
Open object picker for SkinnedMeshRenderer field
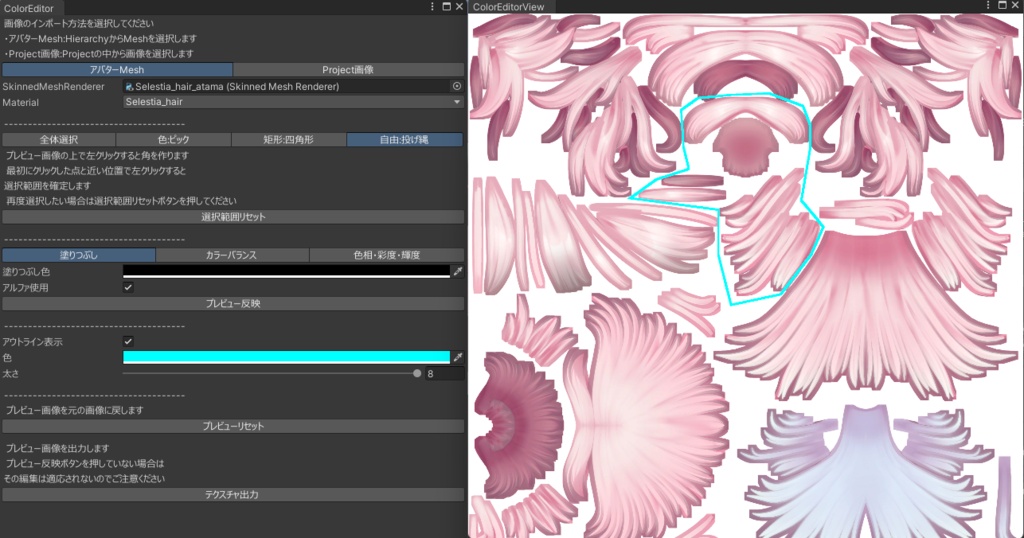point(457,86)
